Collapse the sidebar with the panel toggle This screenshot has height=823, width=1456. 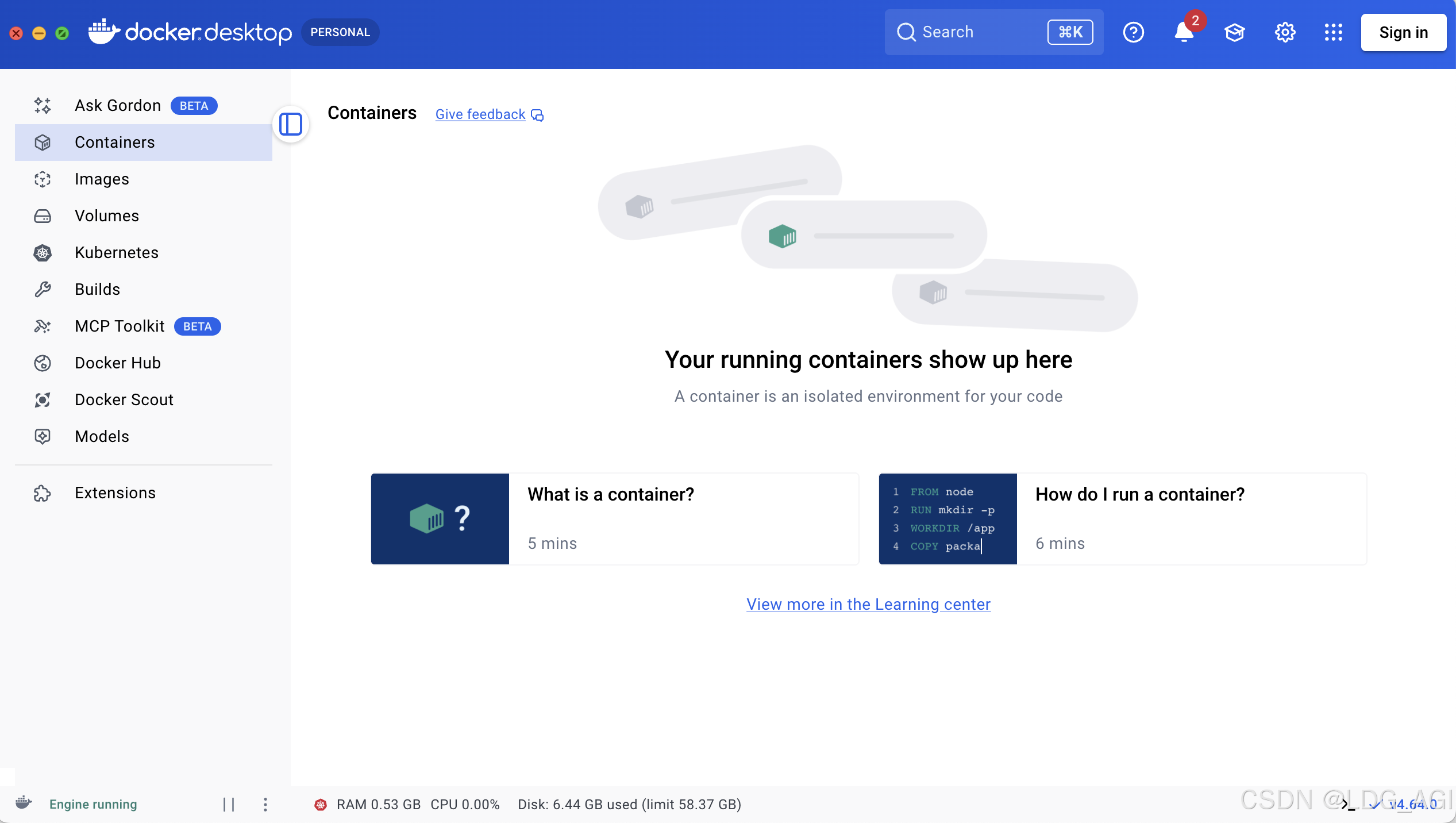[291, 124]
